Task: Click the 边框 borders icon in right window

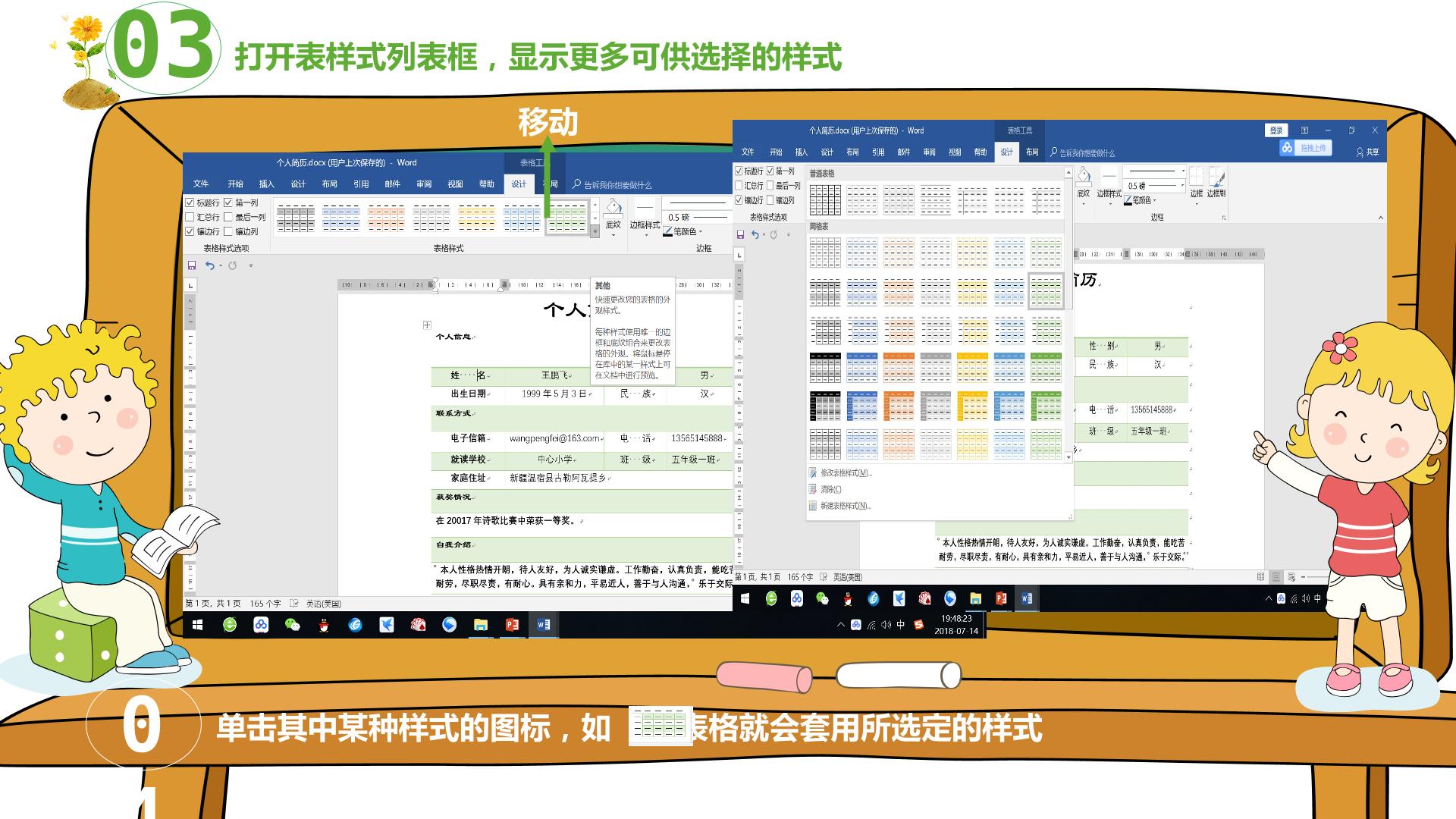Action: 1196,182
